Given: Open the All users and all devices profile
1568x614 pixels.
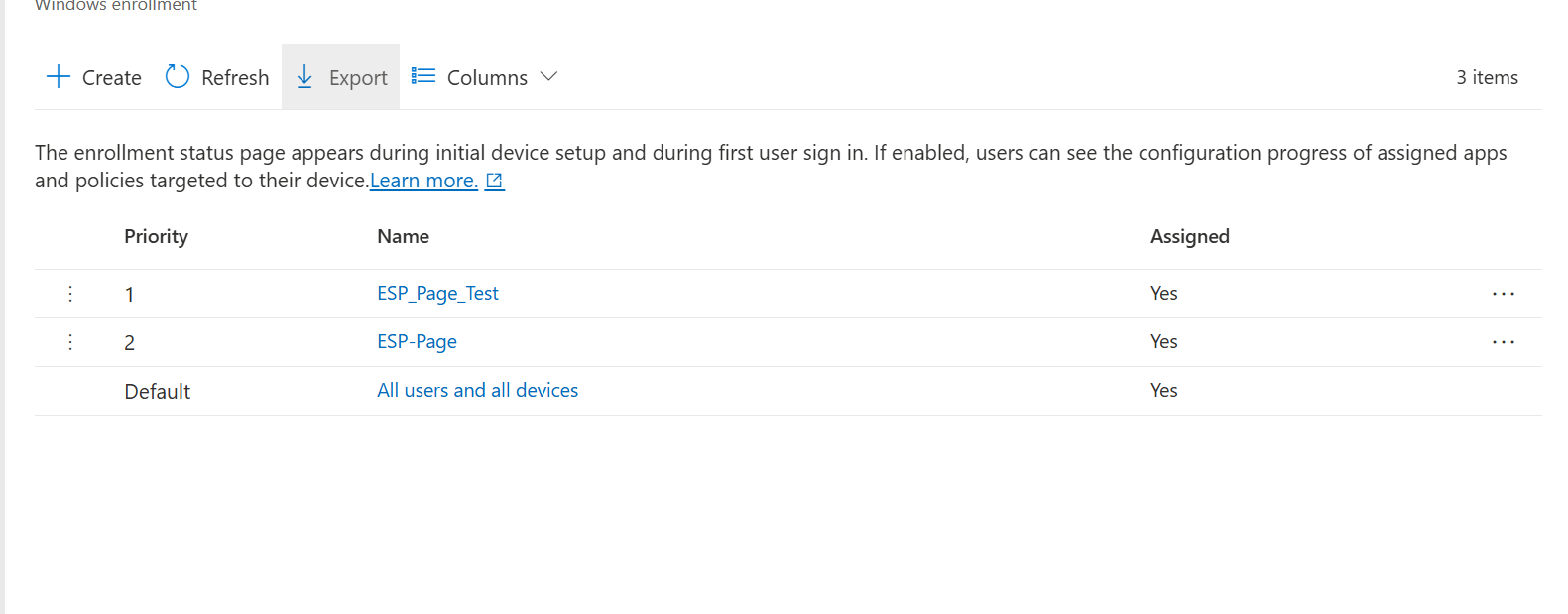Looking at the screenshot, I should tap(477, 390).
